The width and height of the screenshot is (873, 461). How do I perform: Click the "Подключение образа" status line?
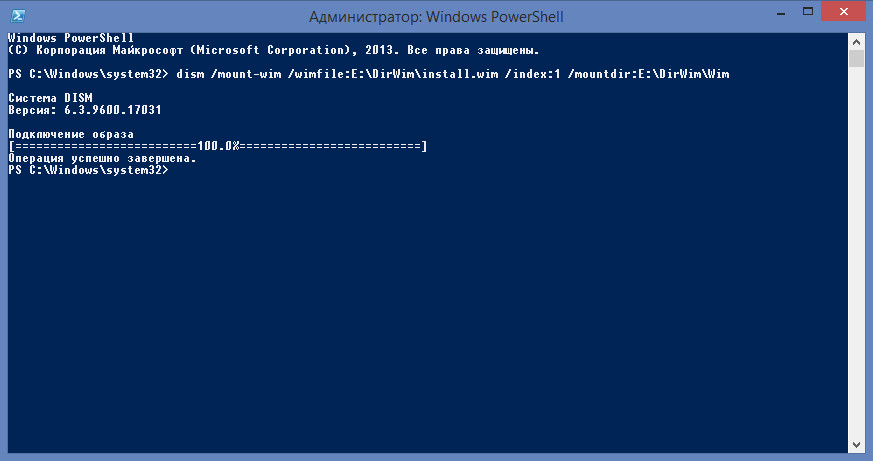[x=70, y=134]
